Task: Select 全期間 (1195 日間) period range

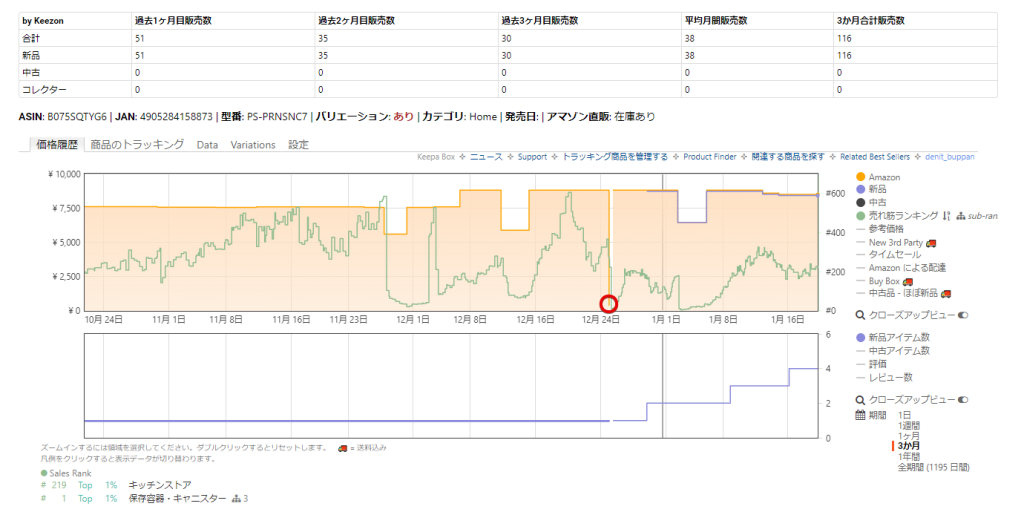Action: tap(933, 467)
